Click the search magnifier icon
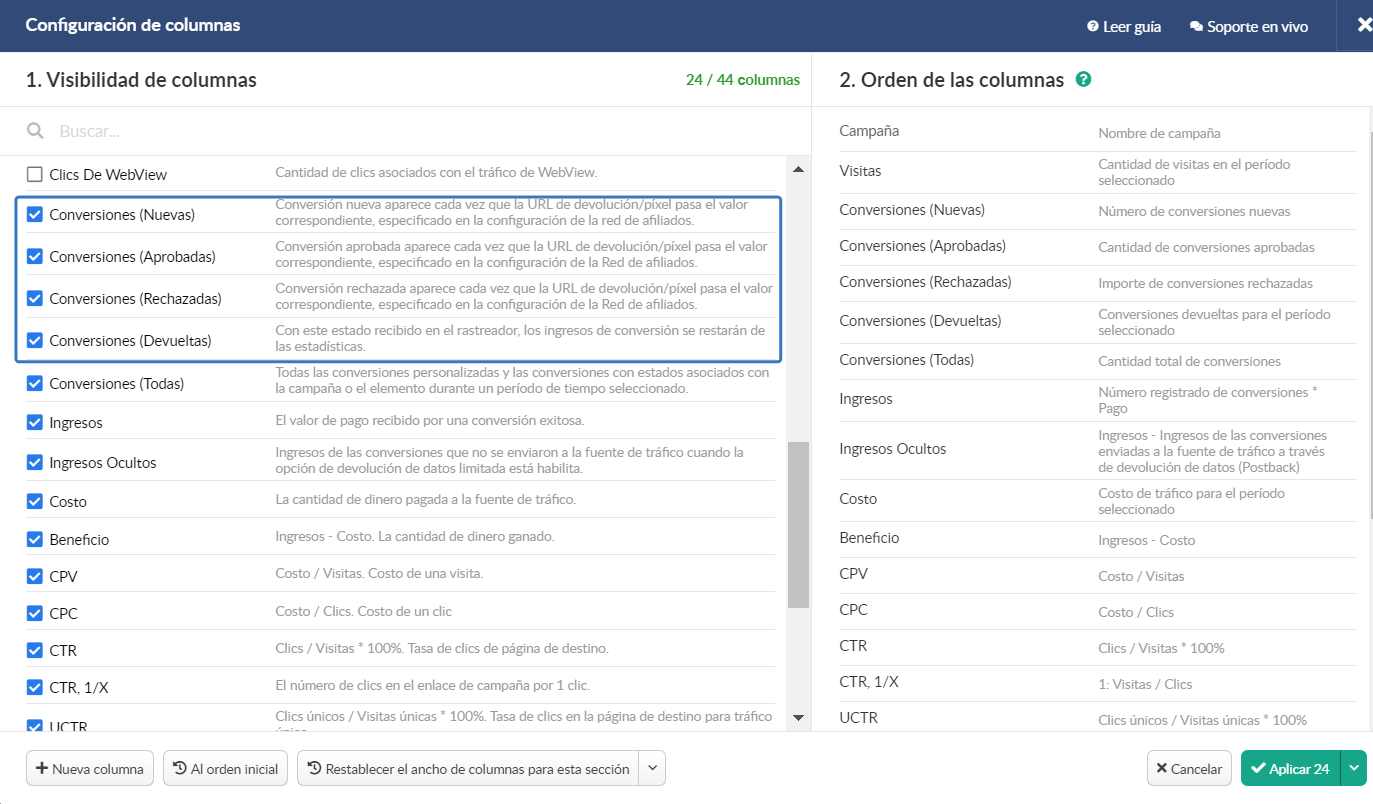This screenshot has width=1373, height=804. point(35,131)
